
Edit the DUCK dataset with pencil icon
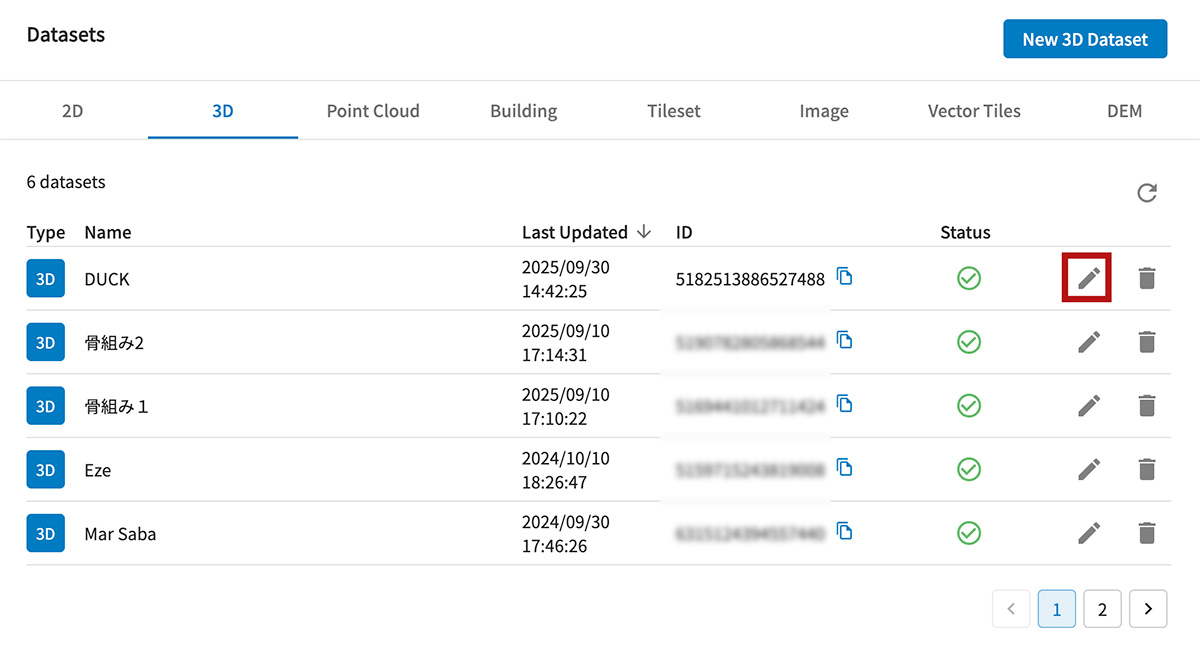click(1088, 278)
